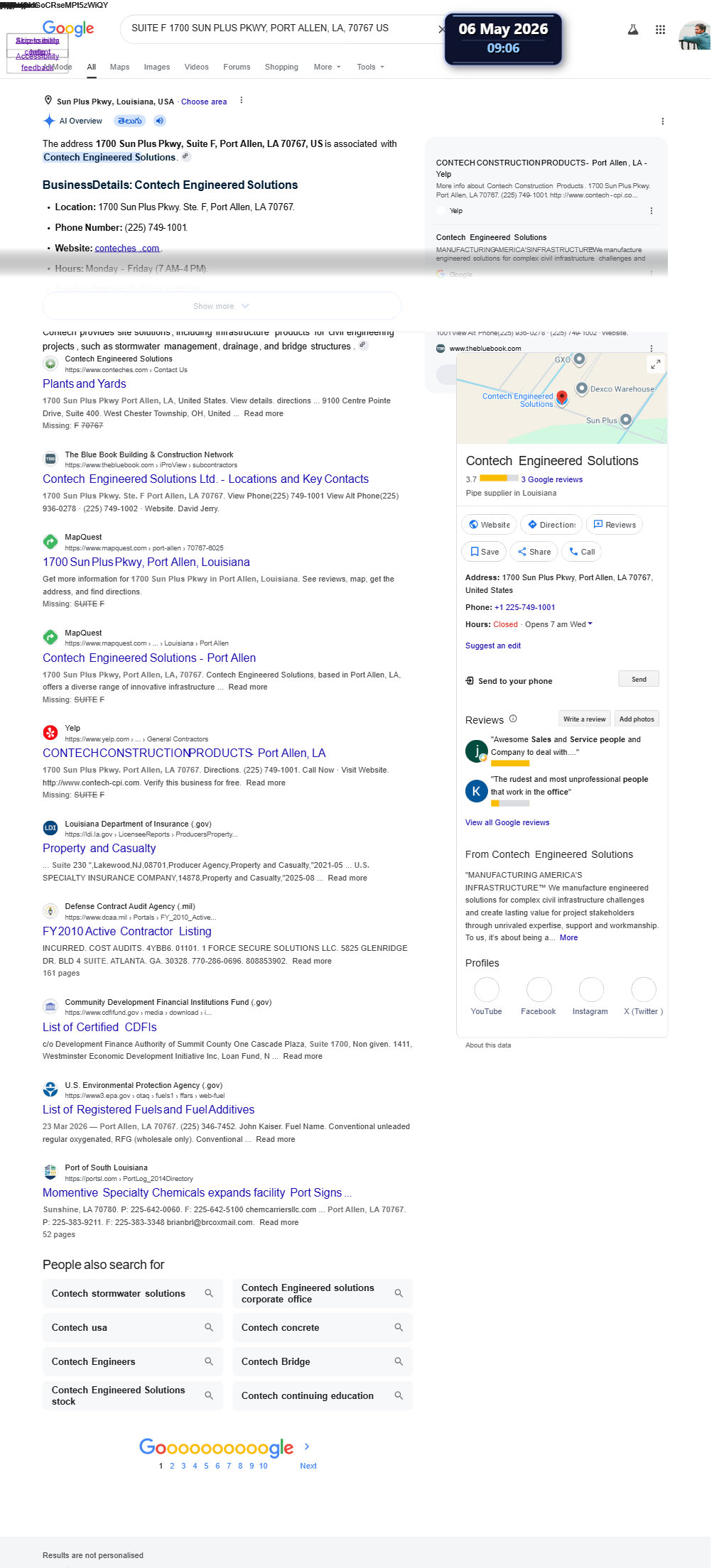Switch to the Images tab

click(x=157, y=67)
